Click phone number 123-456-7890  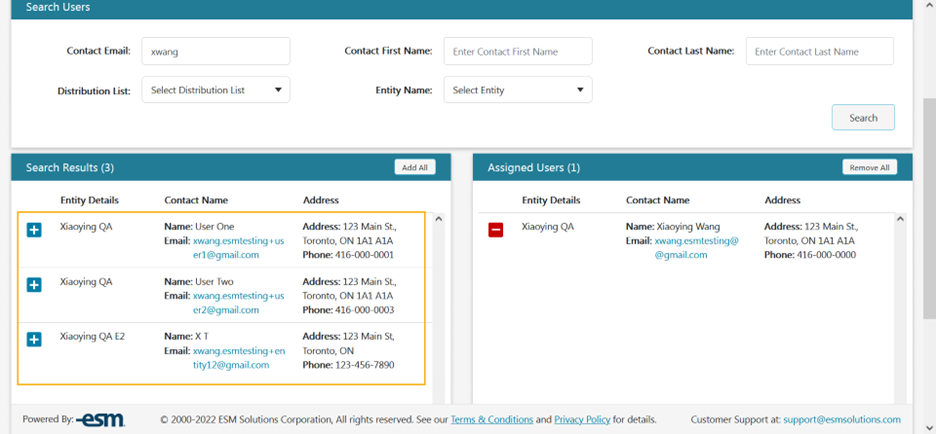pyautogui.click(x=364, y=365)
